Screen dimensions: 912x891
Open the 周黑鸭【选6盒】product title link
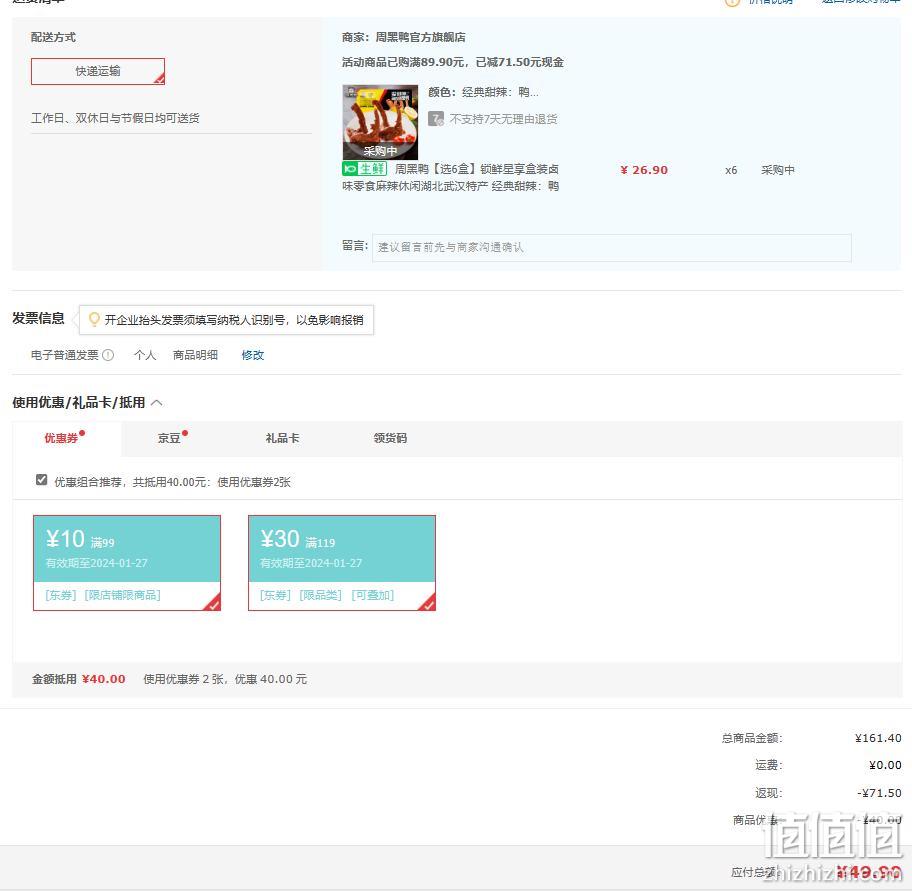click(x=451, y=177)
